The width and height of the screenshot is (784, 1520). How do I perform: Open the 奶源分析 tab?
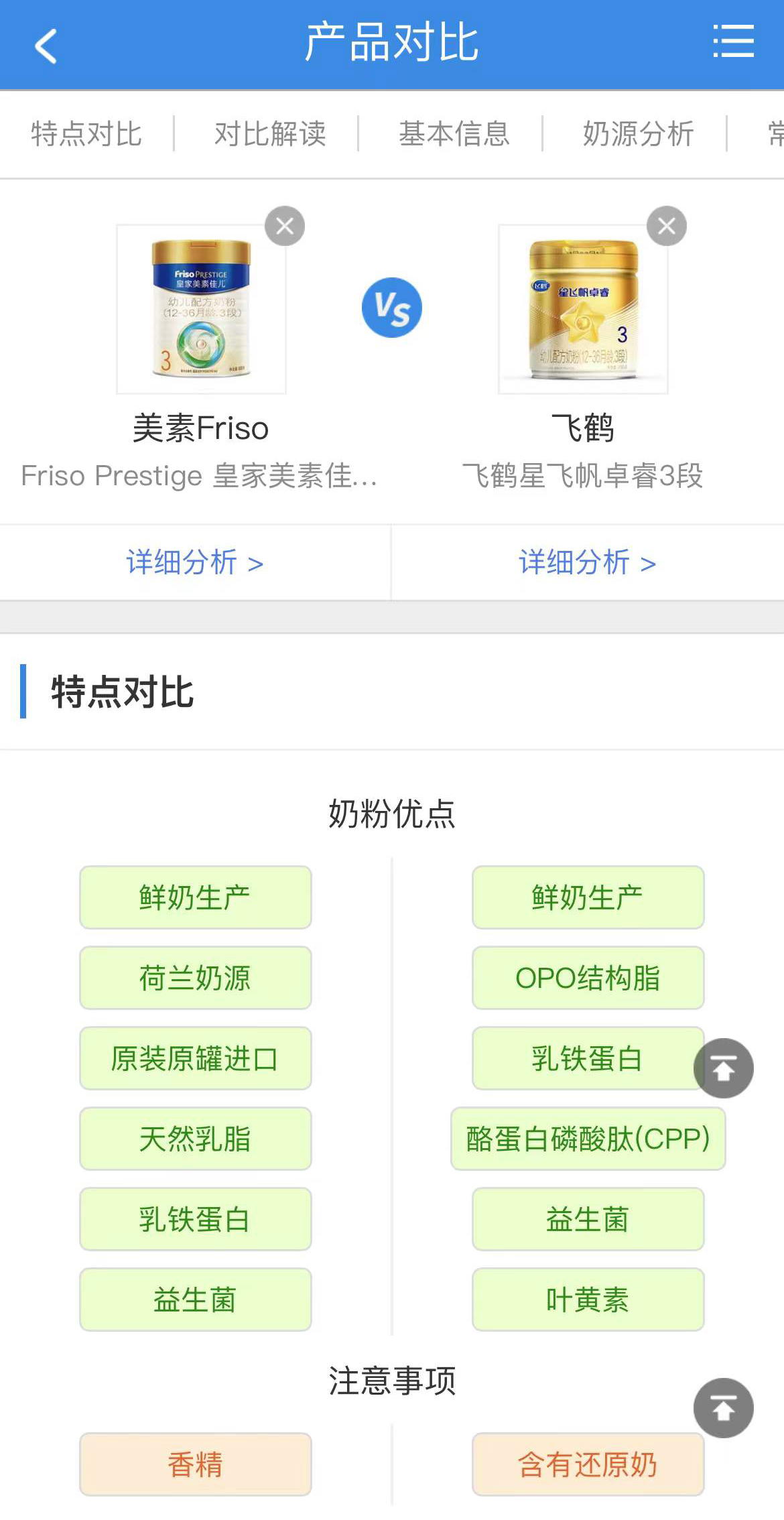(638, 134)
